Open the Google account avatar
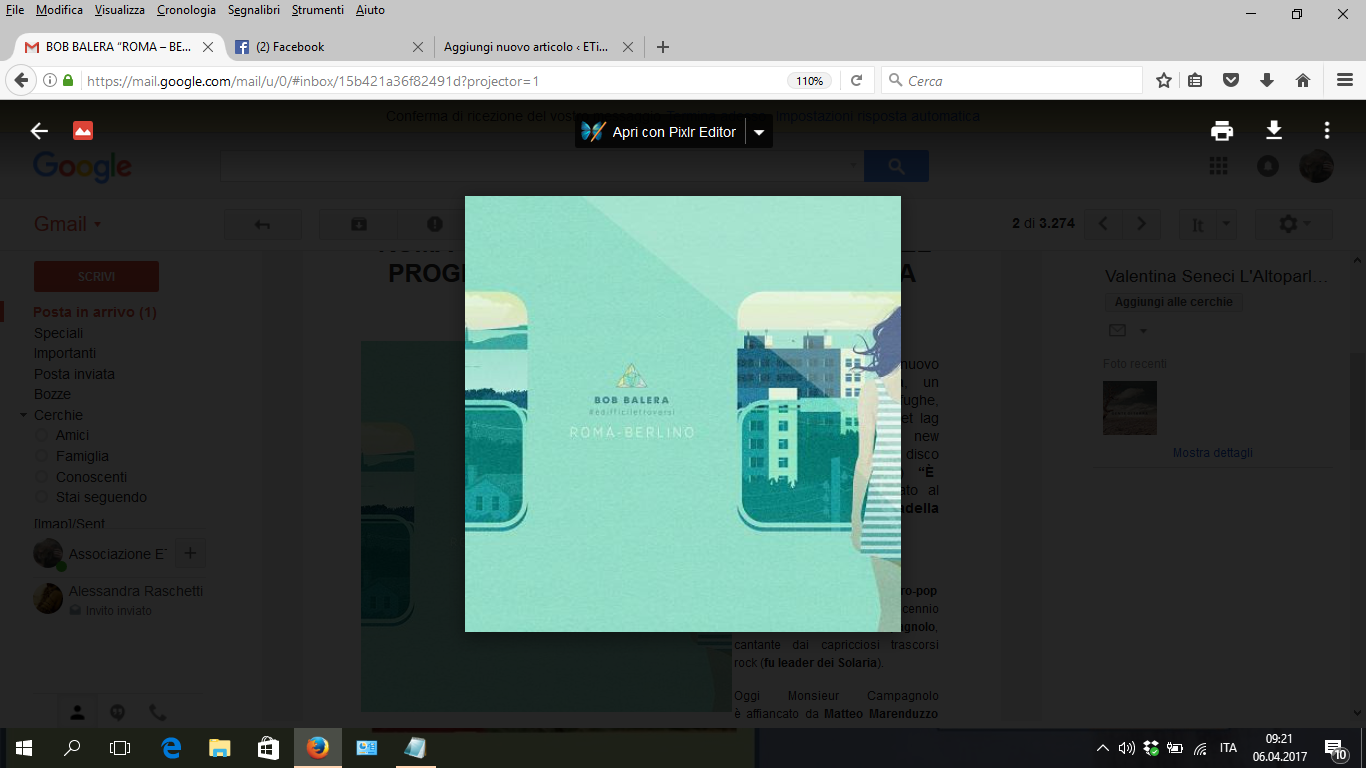 tap(1316, 166)
